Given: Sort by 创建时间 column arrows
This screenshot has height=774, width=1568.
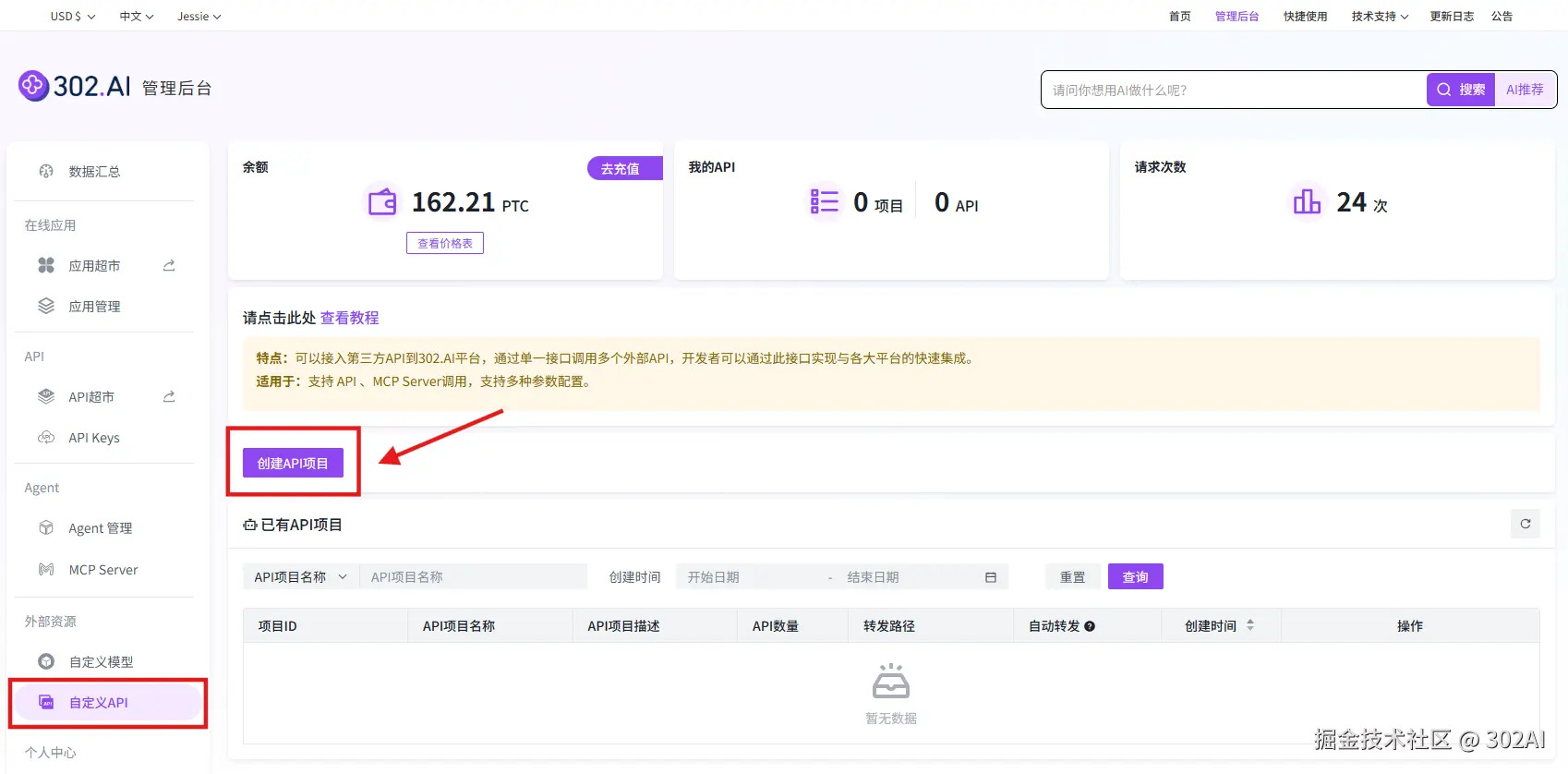Looking at the screenshot, I should point(1250,625).
